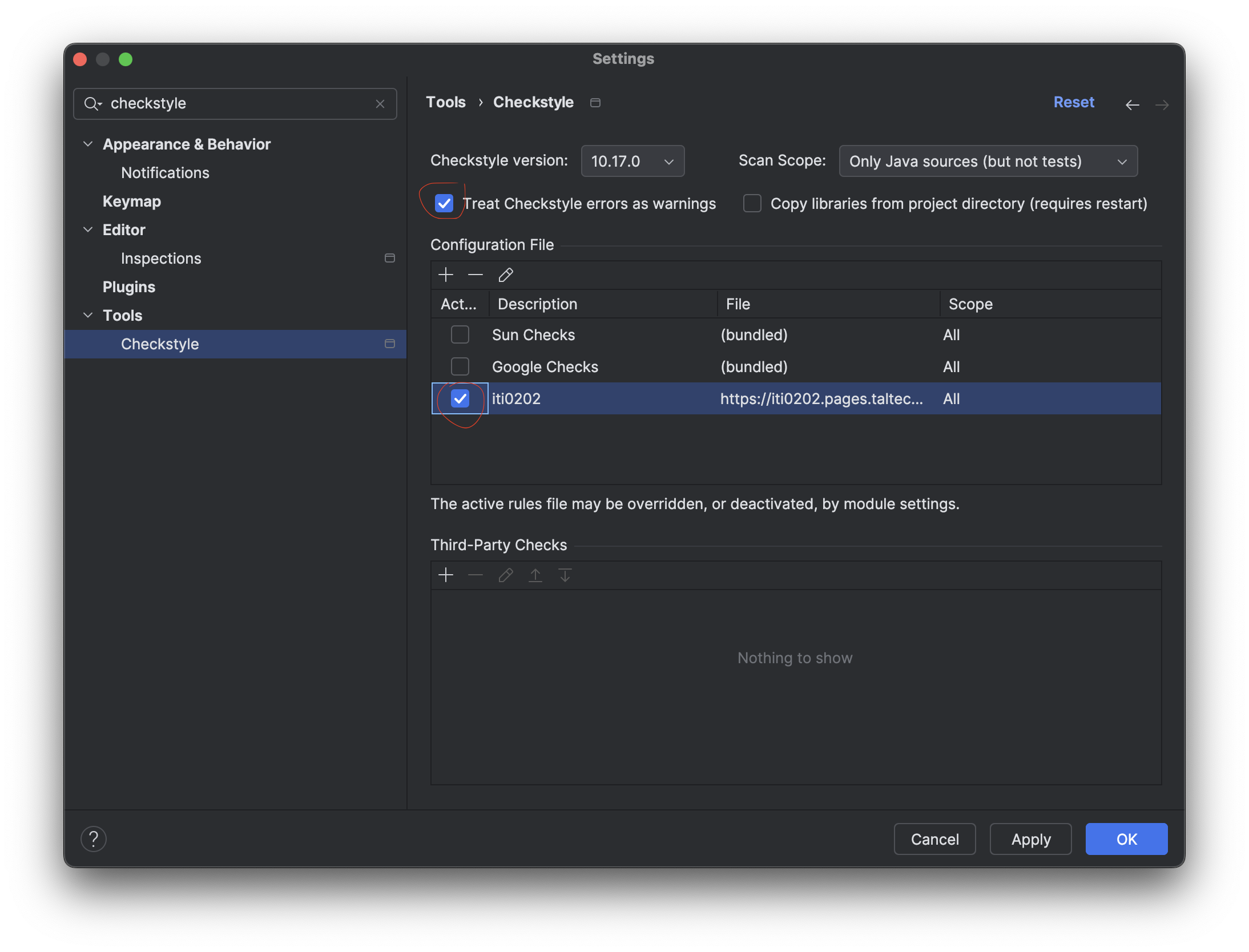
Task: Collapse the Editor tree section
Action: tap(88, 230)
